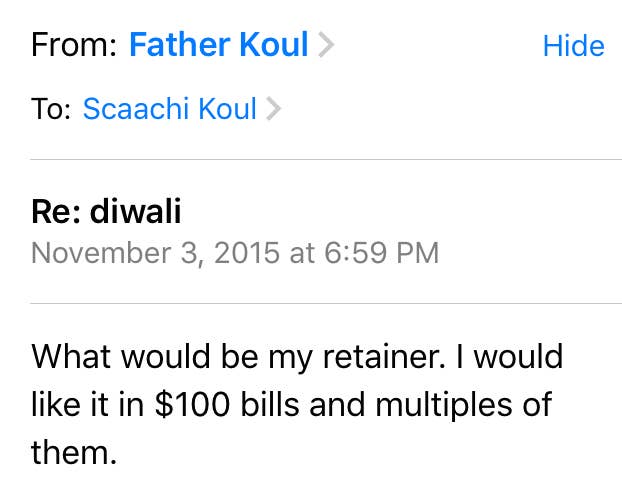
Task: Click the "To:" field label
Action: pyautogui.click(x=50, y=109)
